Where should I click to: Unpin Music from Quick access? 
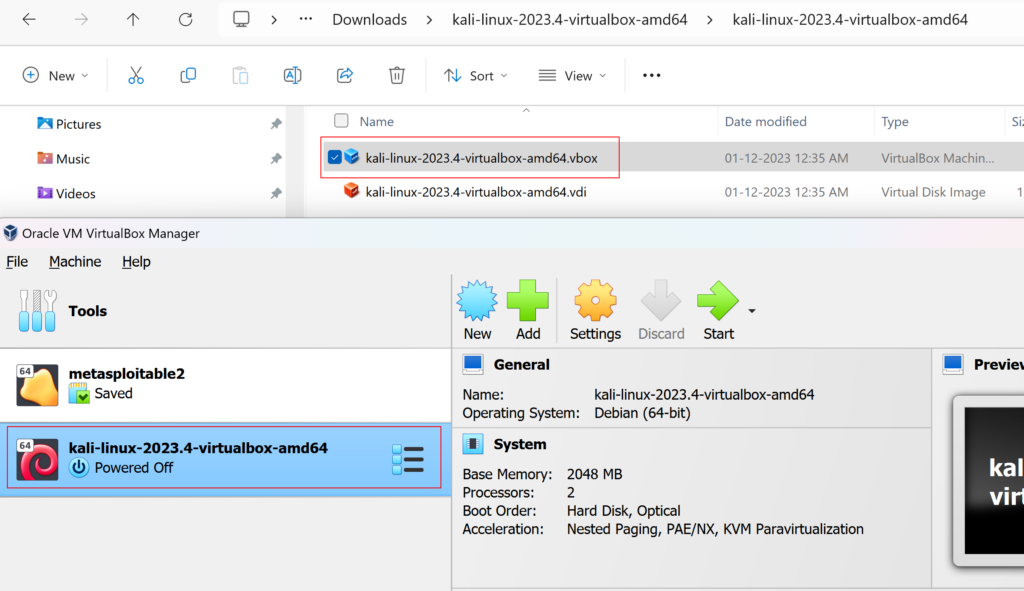point(276,159)
